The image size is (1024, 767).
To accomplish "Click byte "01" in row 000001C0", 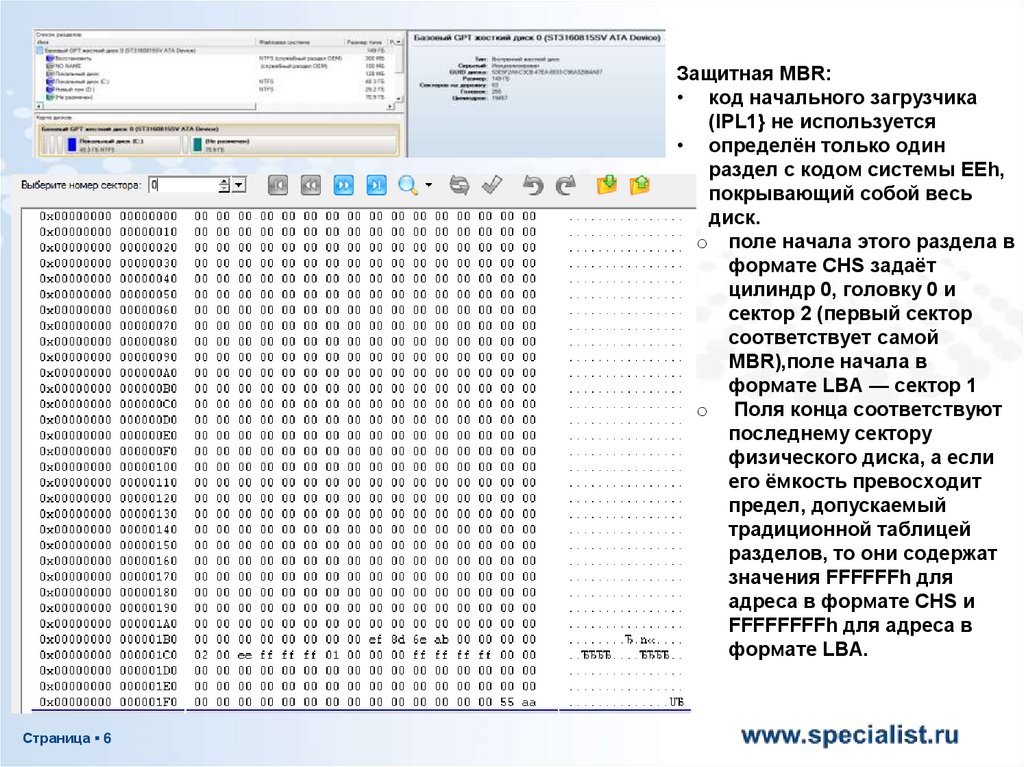I will pyautogui.click(x=332, y=655).
